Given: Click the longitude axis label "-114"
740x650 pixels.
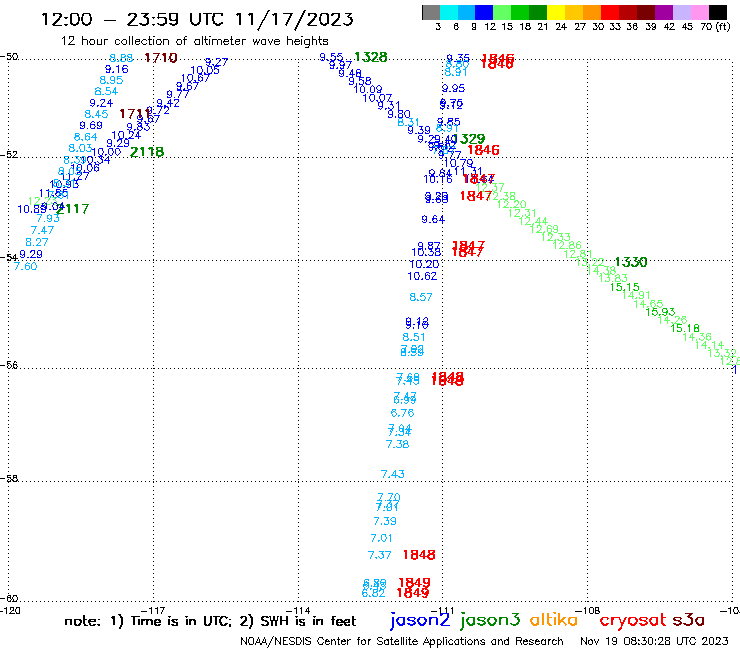Looking at the screenshot, I should (299, 610).
